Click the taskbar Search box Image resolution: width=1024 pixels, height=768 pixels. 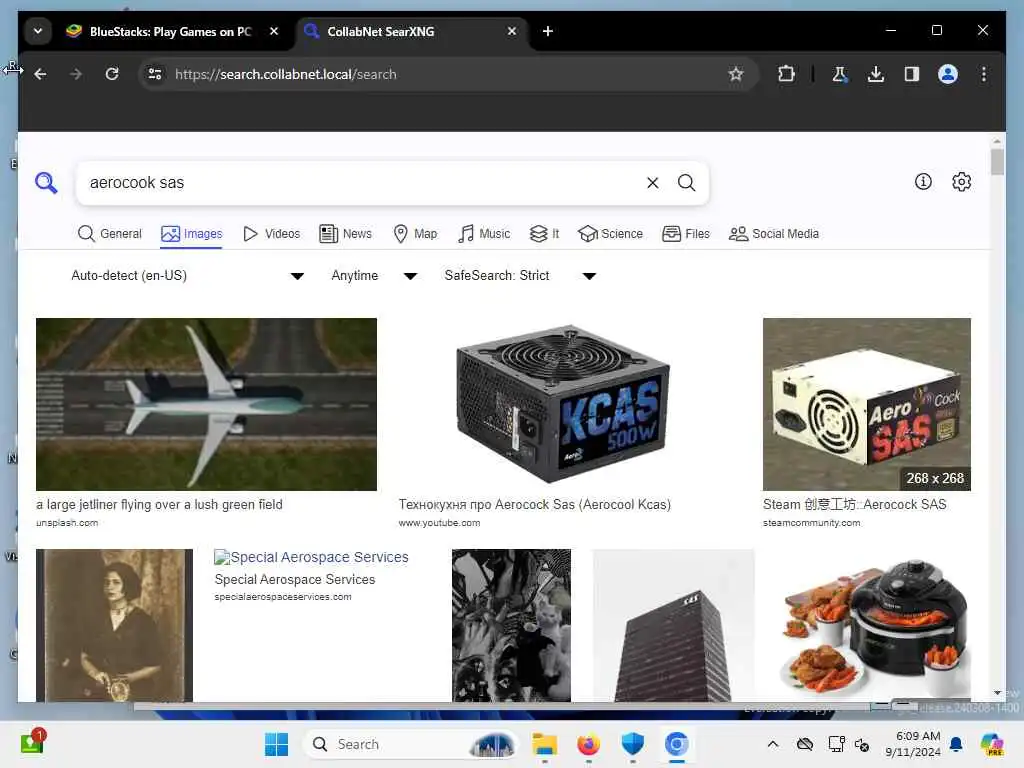410,744
